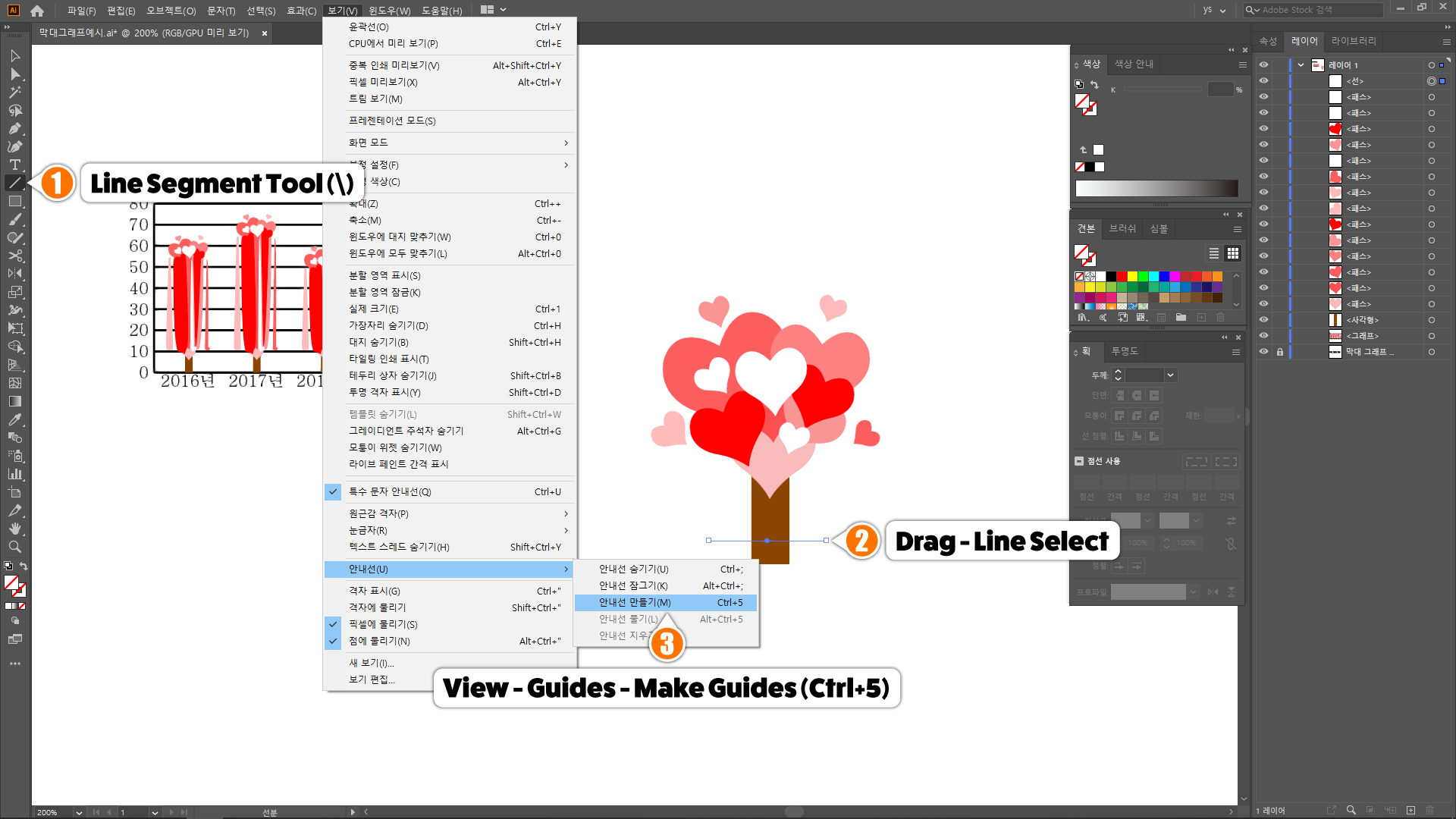Switch swatches to list view
The width and height of the screenshot is (1456, 819).
pos(1214,253)
